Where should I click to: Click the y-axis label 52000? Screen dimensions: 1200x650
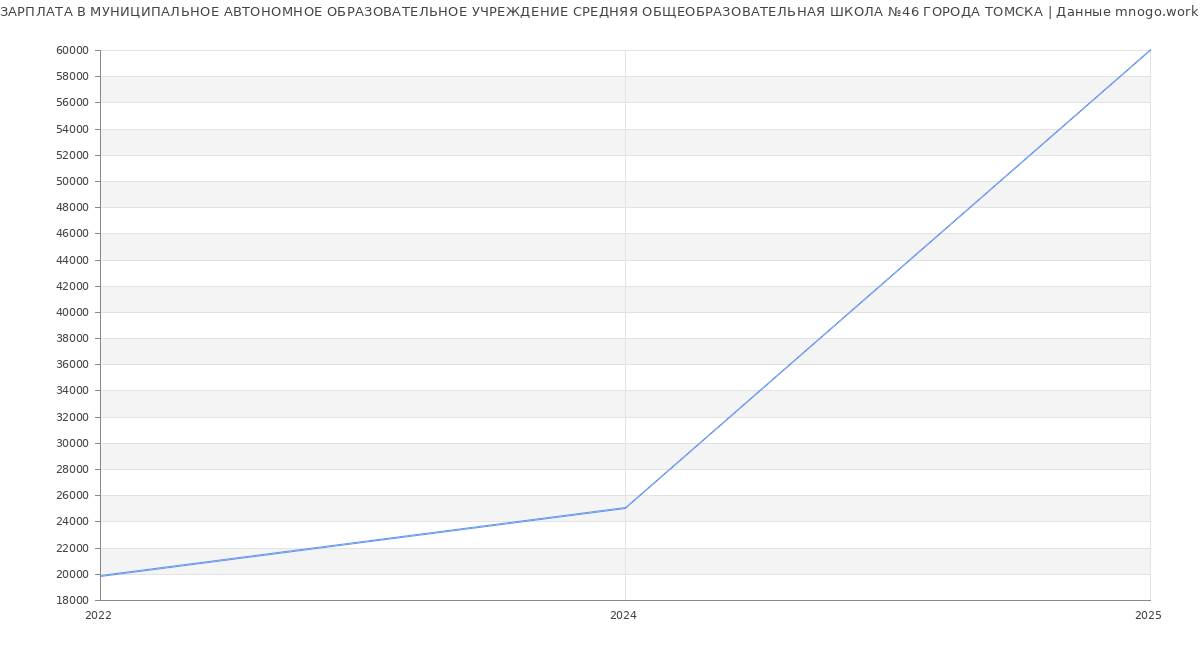73,155
